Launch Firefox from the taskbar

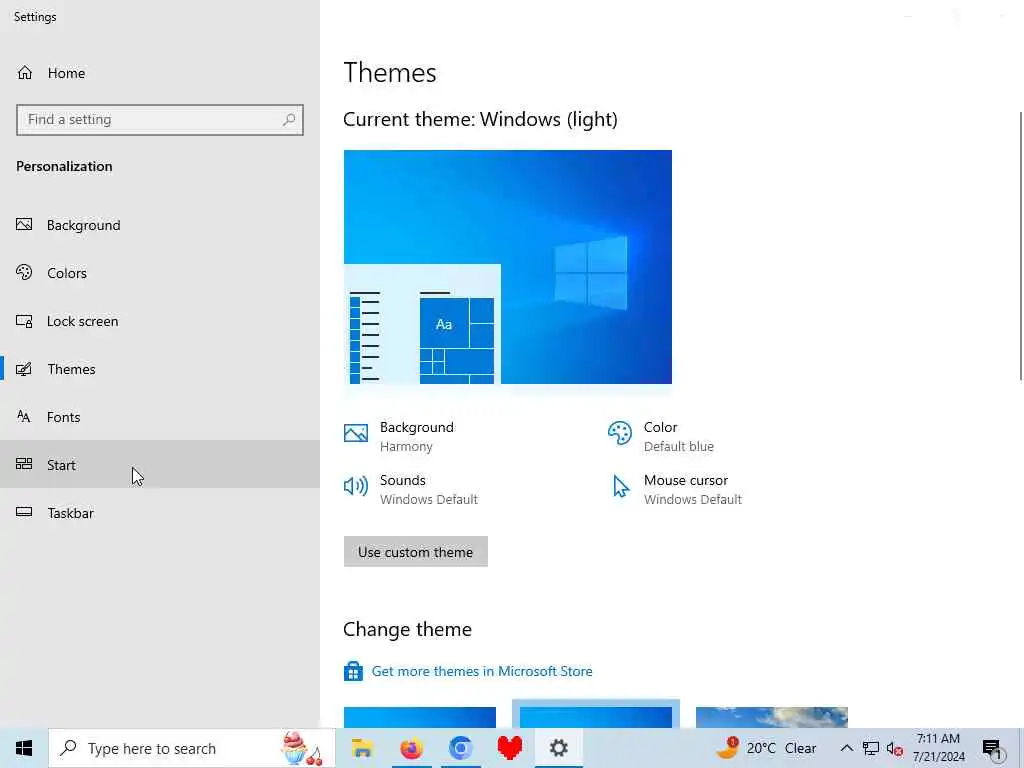click(411, 748)
